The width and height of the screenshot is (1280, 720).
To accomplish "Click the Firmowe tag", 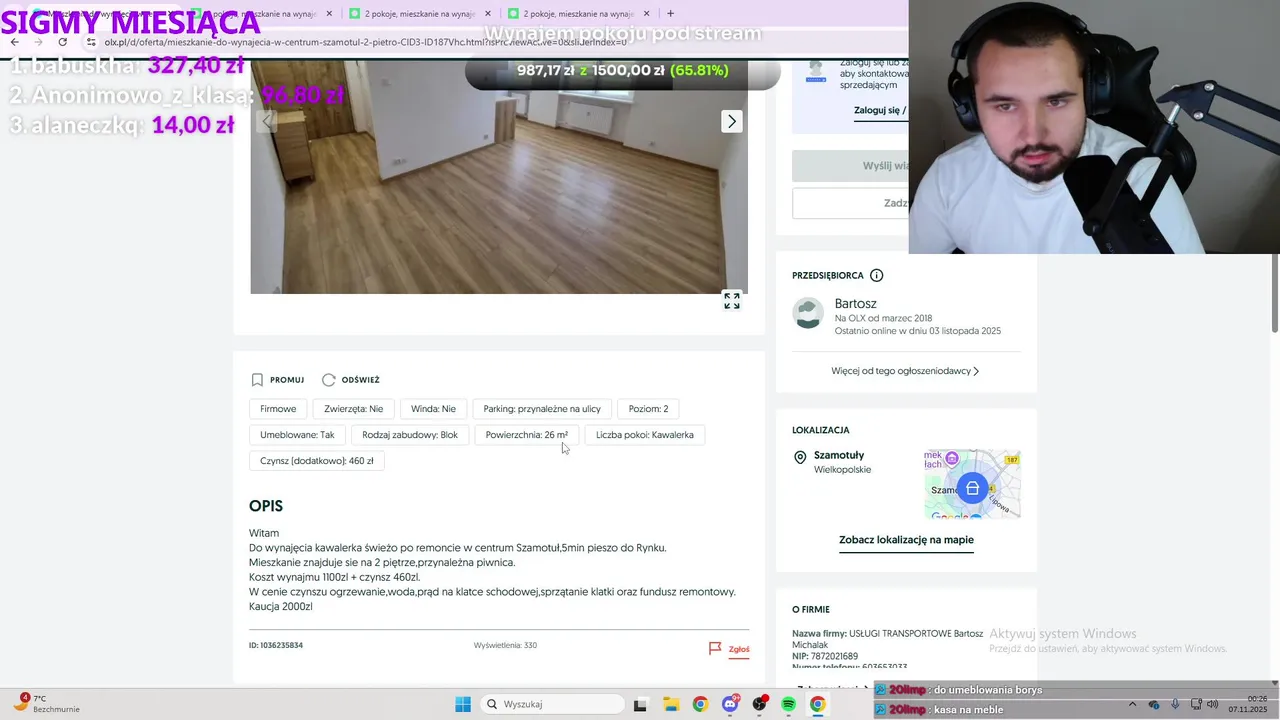I will (278, 409).
